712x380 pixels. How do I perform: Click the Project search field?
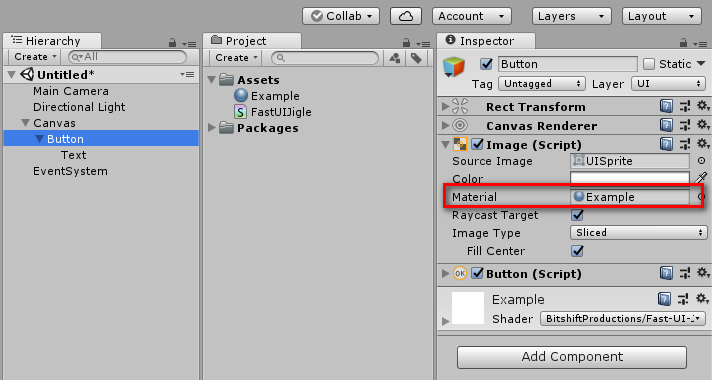tap(325, 58)
